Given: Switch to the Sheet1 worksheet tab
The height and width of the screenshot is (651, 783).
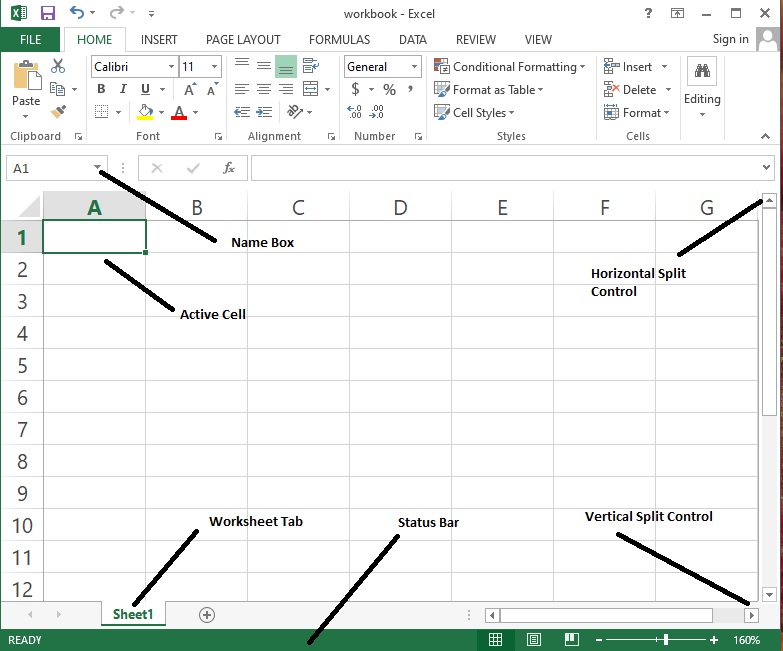Looking at the screenshot, I should pyautogui.click(x=133, y=614).
